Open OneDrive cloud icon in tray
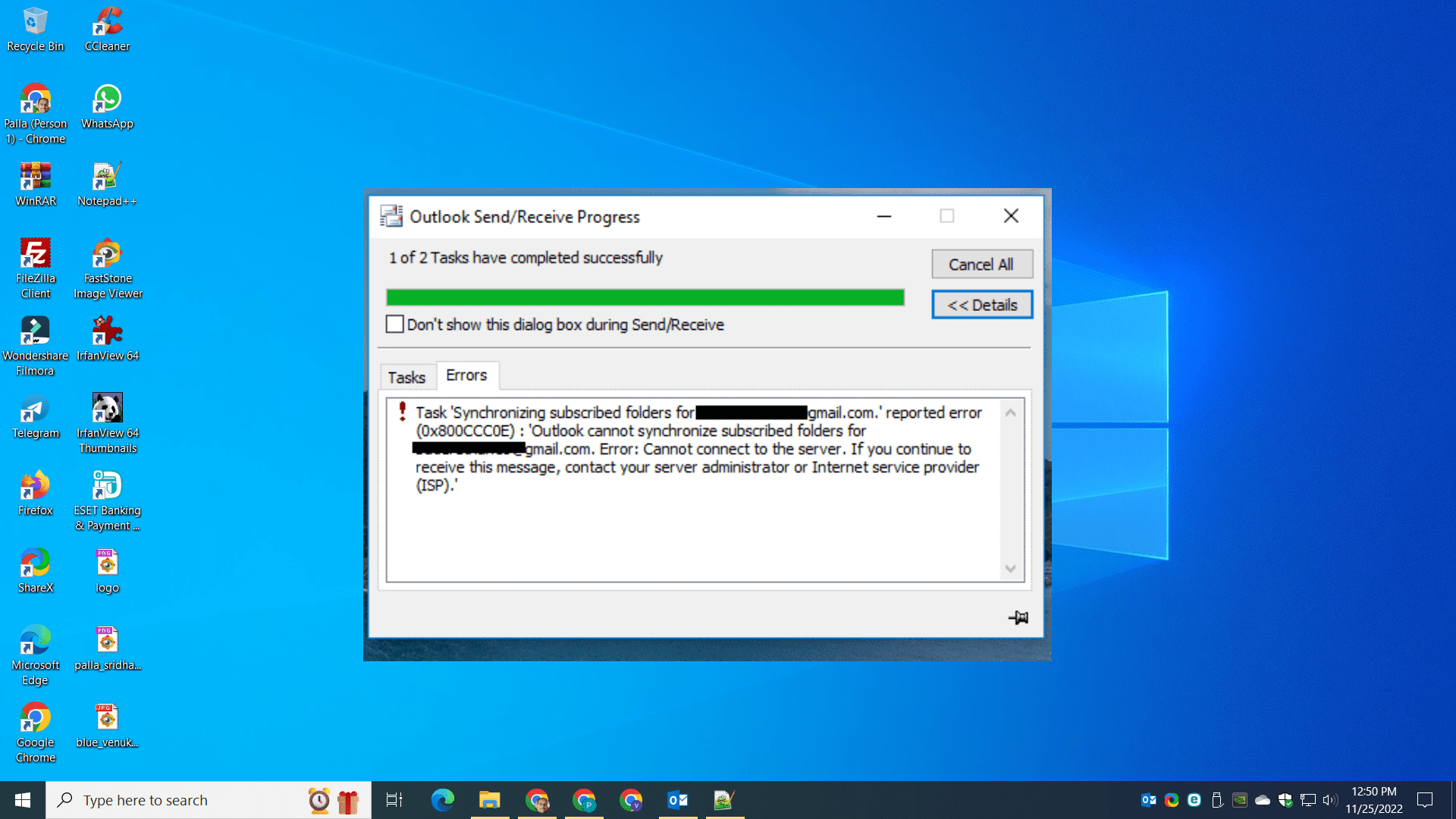 pyautogui.click(x=1263, y=800)
